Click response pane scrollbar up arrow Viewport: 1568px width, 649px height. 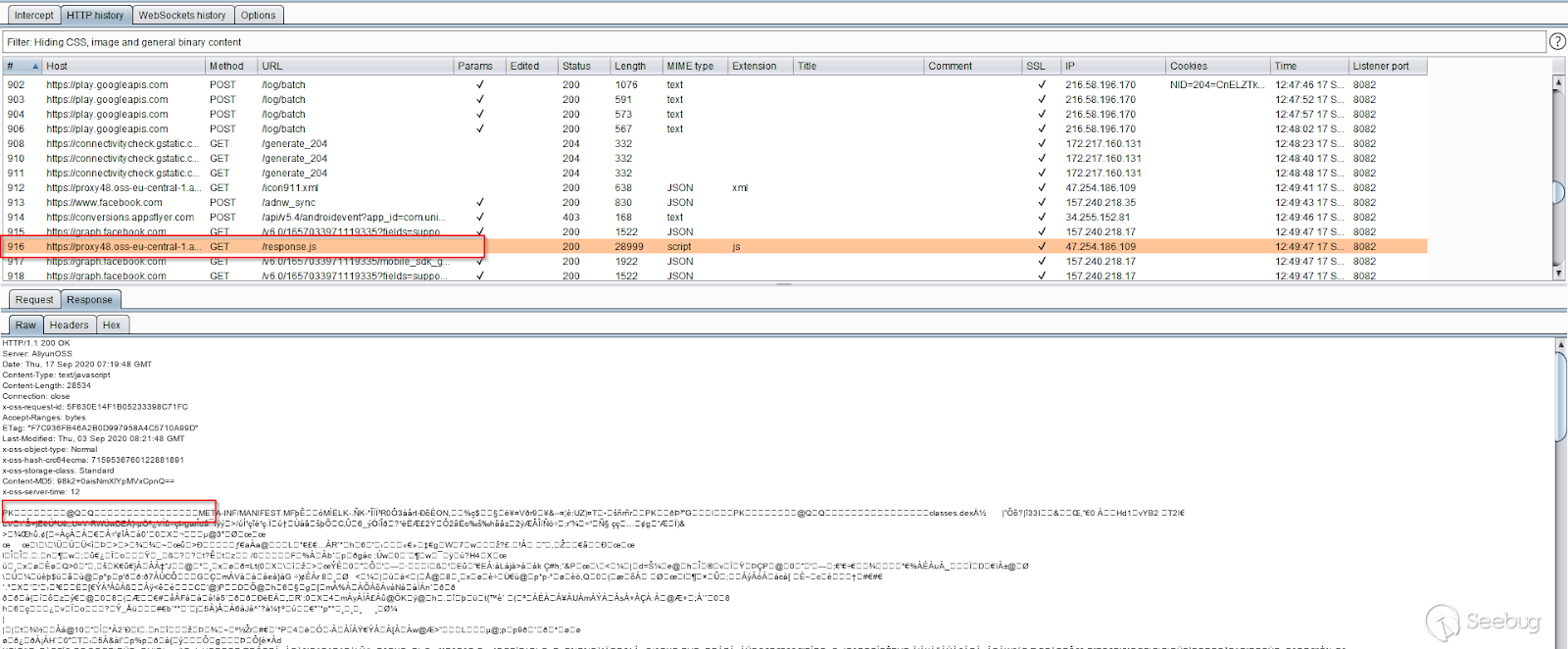pos(1558,345)
